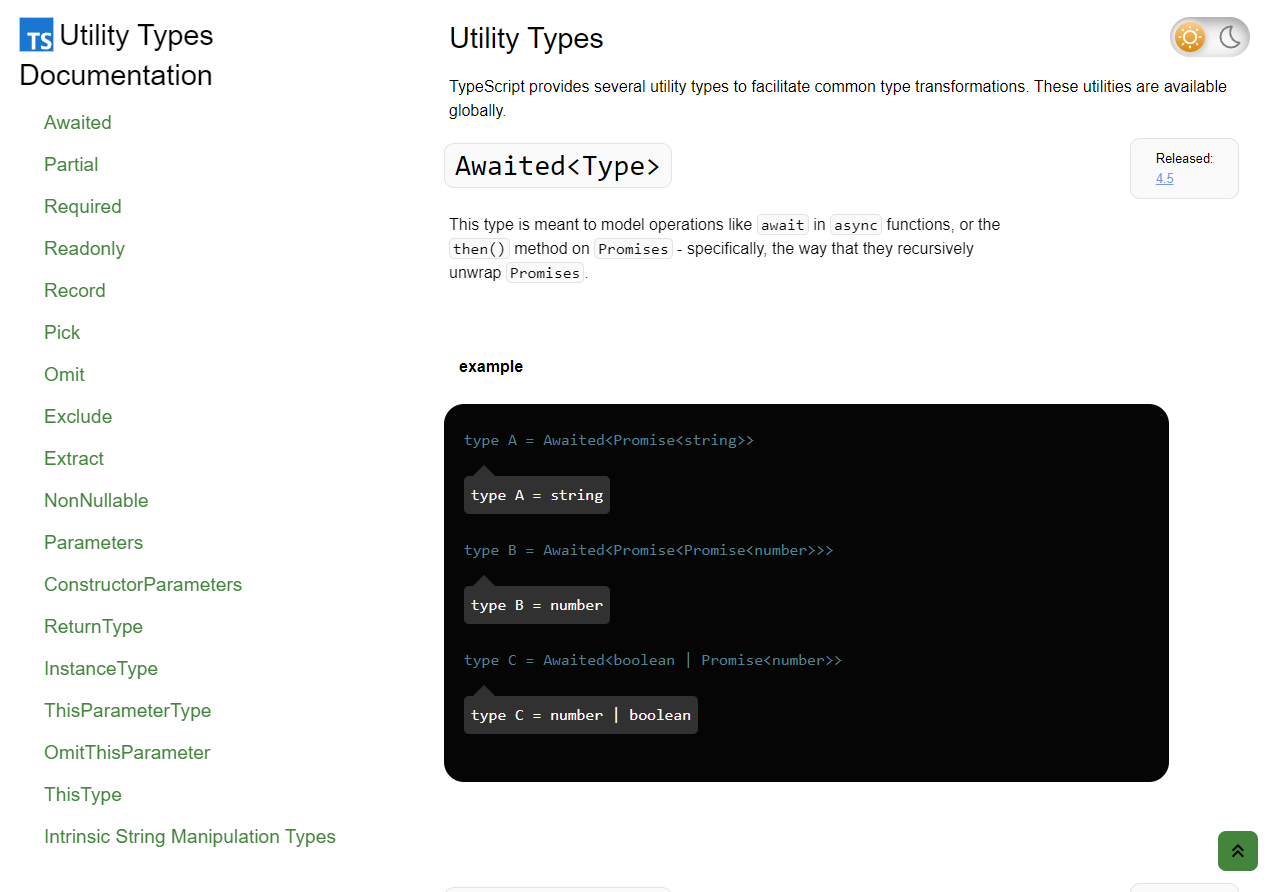Click the scroll-to-top double chevron button
The image size is (1275, 892).
coord(1238,851)
